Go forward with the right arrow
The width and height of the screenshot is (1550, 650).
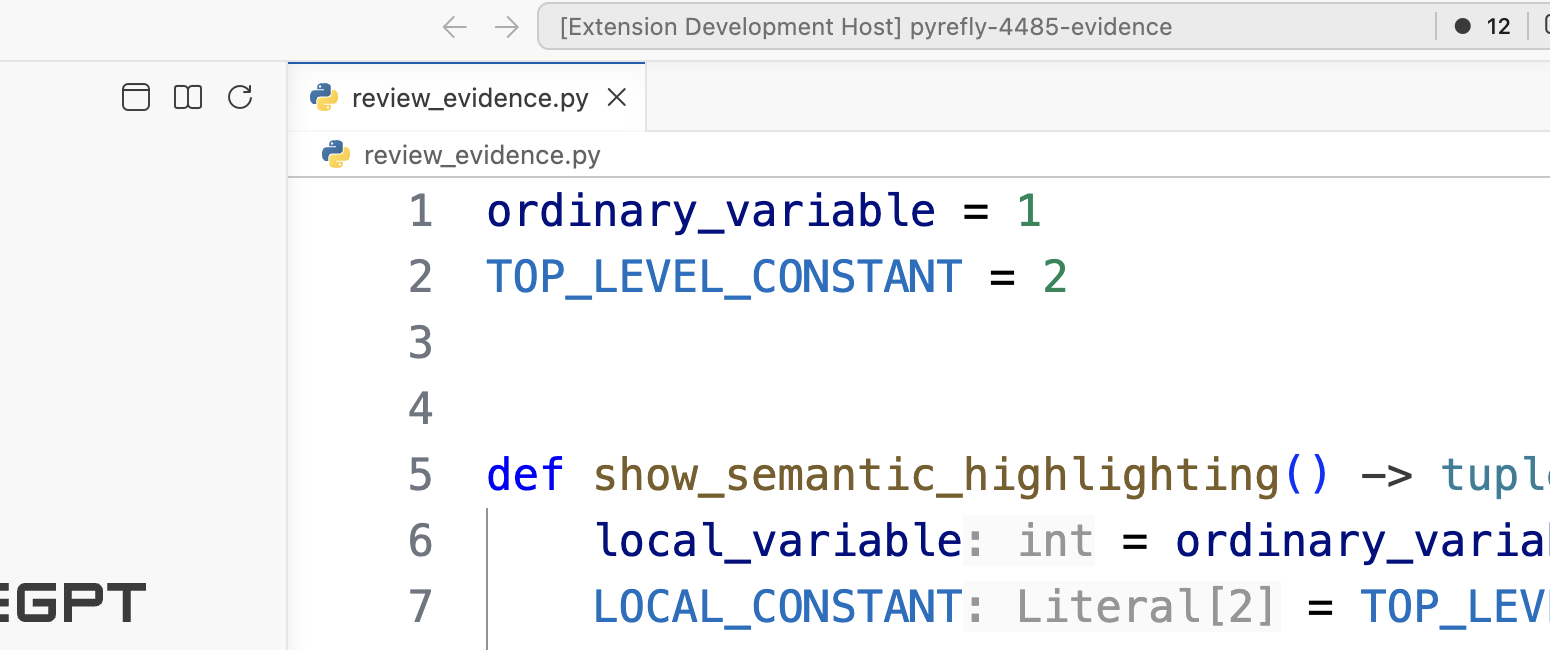[507, 27]
